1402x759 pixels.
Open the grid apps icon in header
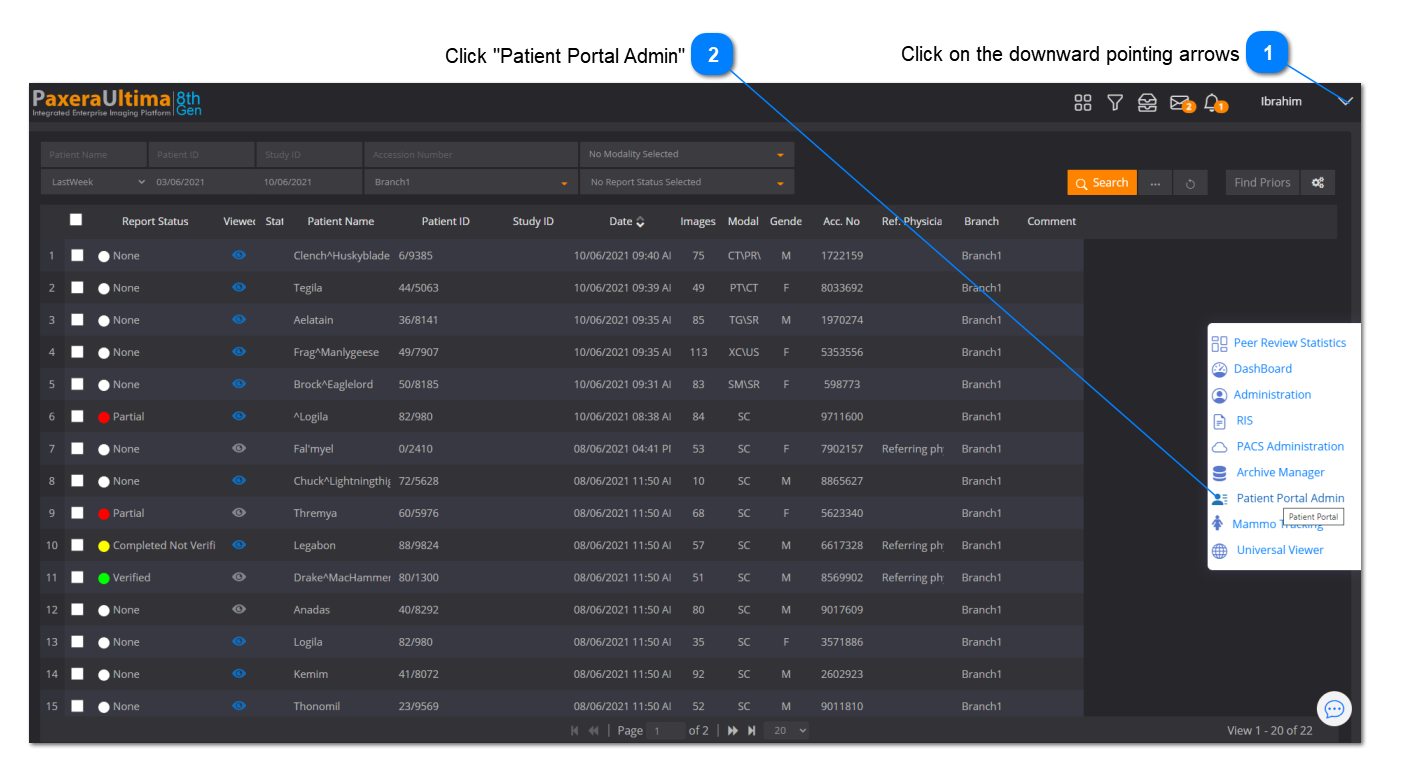coord(1082,102)
